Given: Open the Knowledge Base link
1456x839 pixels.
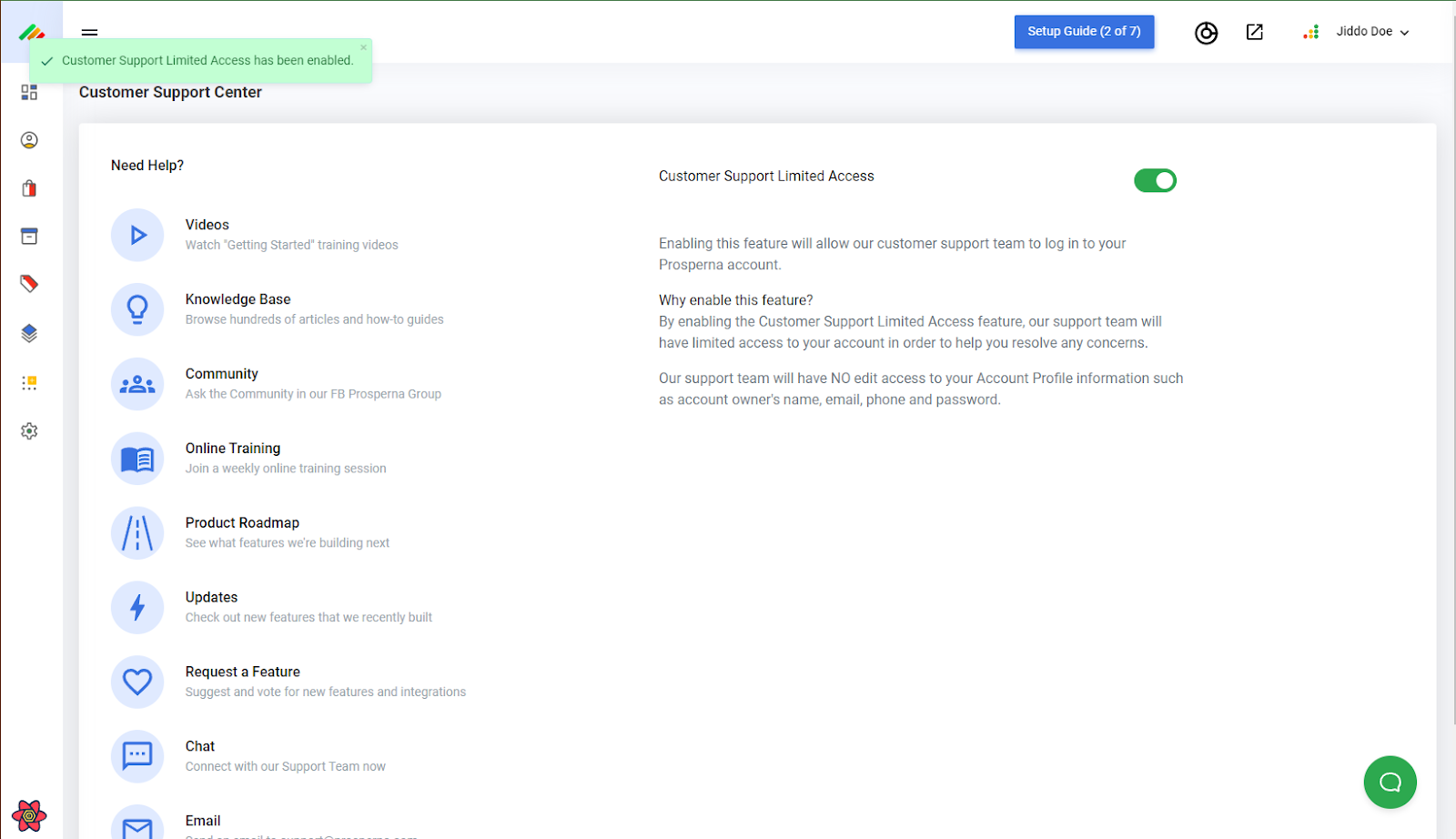Looking at the screenshot, I should click(x=238, y=299).
